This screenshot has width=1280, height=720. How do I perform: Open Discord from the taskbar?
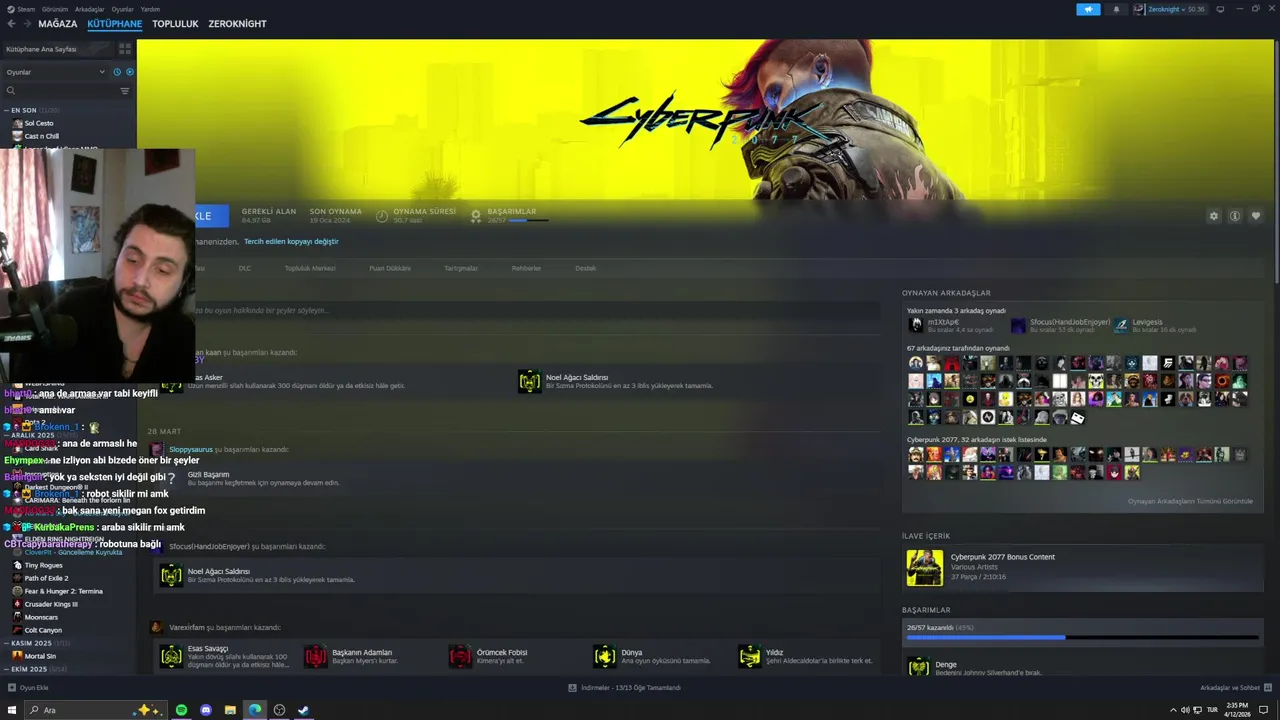click(206, 710)
